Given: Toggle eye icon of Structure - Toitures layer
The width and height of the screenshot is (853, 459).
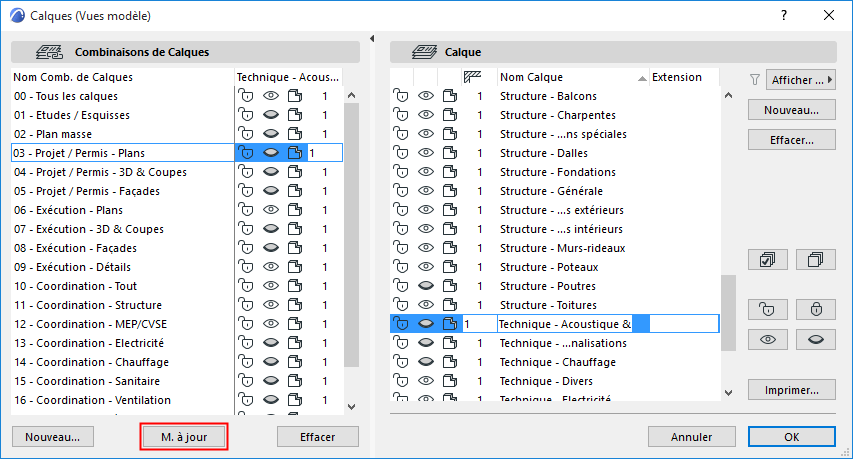Looking at the screenshot, I should (426, 305).
